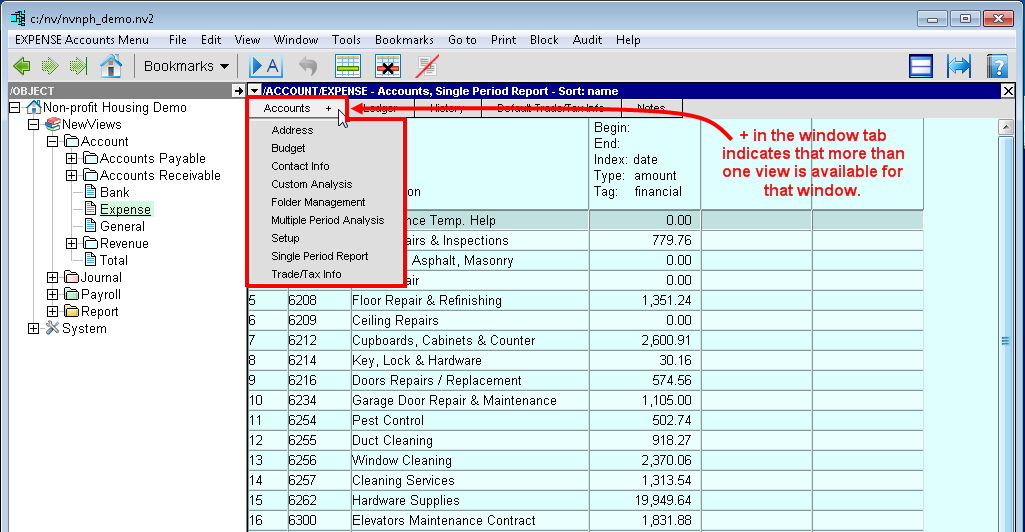Open the Bookmarks toolbar dropdown
This screenshot has height=532, width=1025.
pos(187,66)
